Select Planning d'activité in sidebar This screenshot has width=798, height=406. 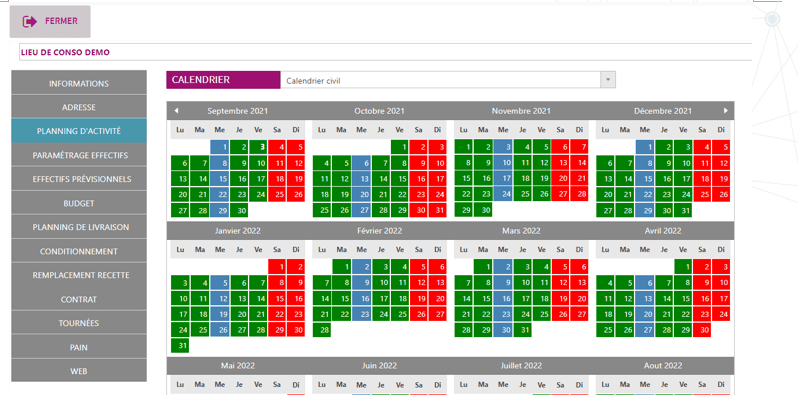(79, 131)
